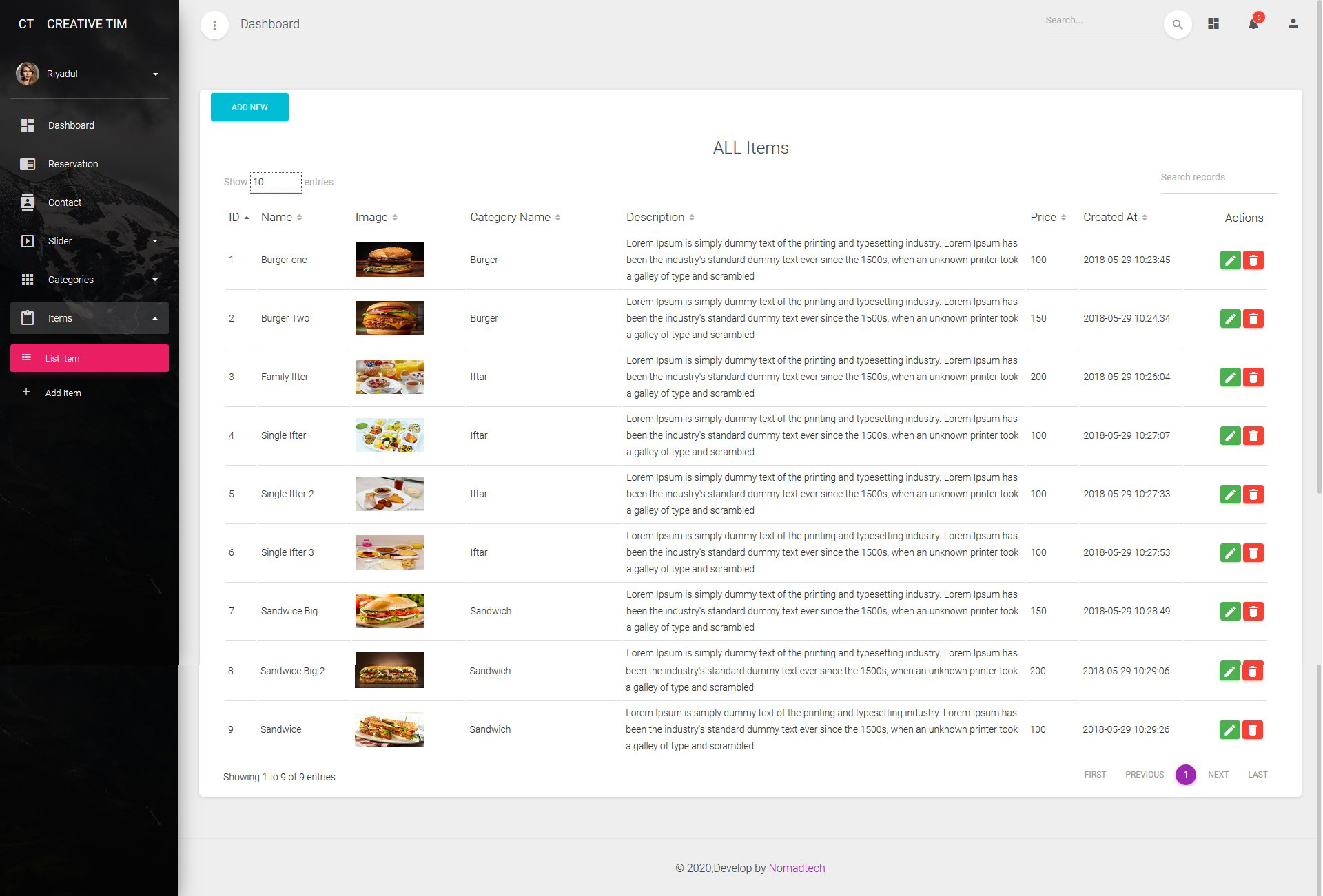Open the notifications bell icon
Screen dimensions: 1323x896
[1253, 24]
